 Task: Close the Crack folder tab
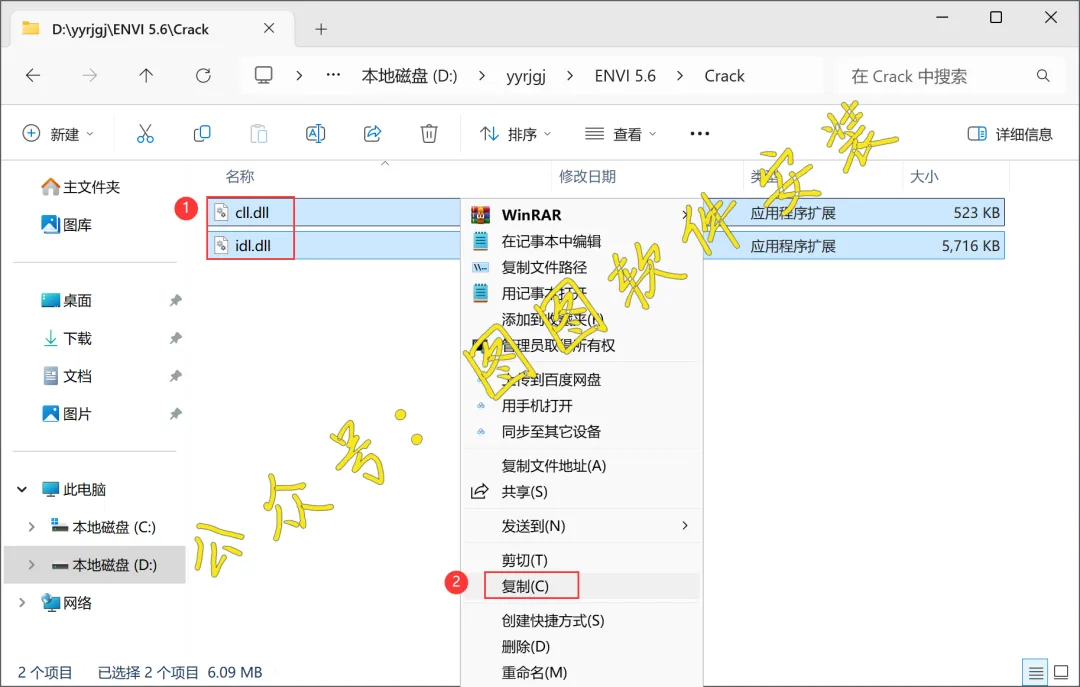(269, 28)
